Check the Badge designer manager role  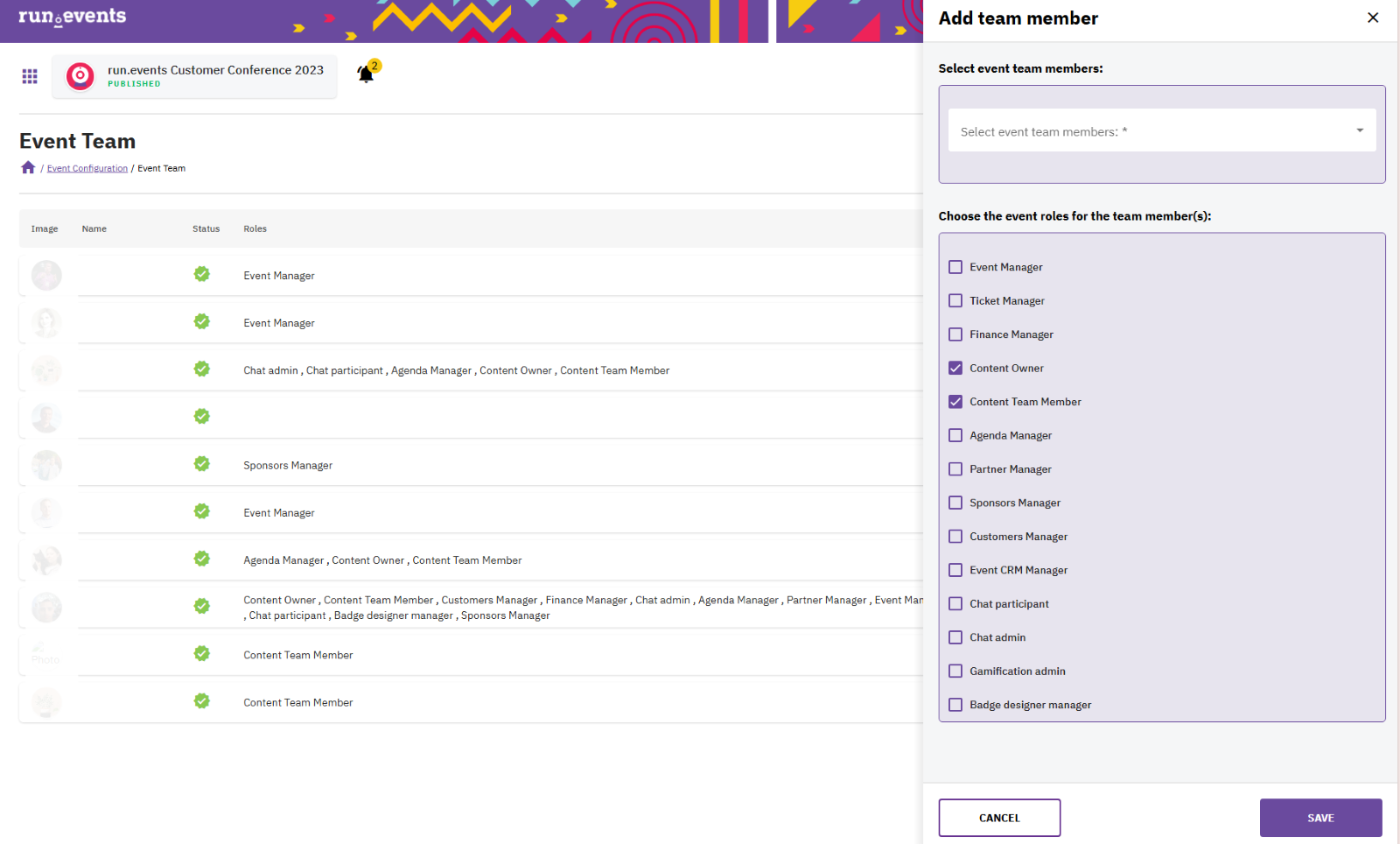point(955,705)
